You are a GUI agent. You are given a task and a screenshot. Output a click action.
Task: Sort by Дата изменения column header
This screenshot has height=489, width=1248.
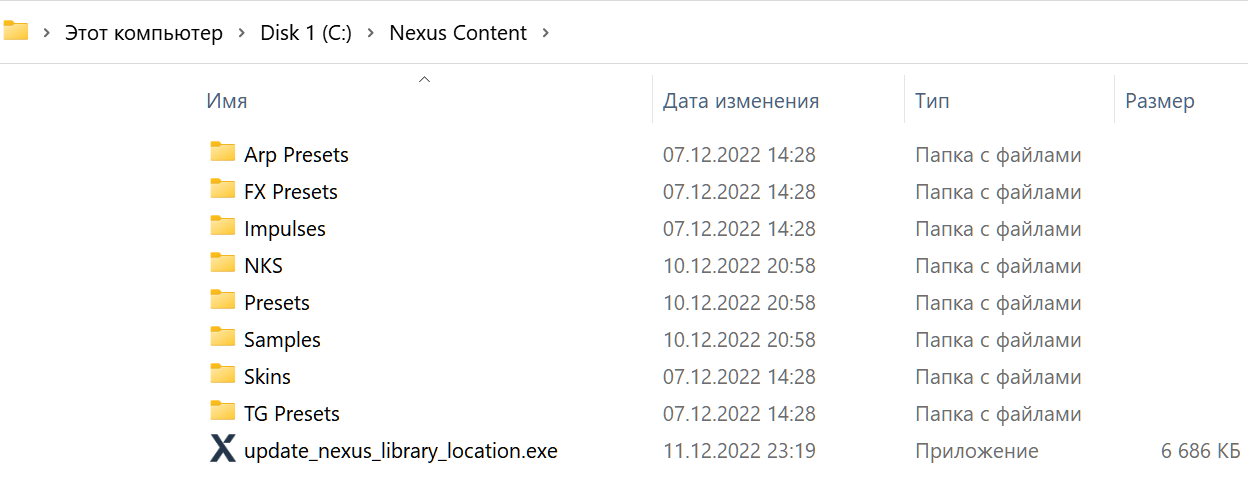[741, 100]
